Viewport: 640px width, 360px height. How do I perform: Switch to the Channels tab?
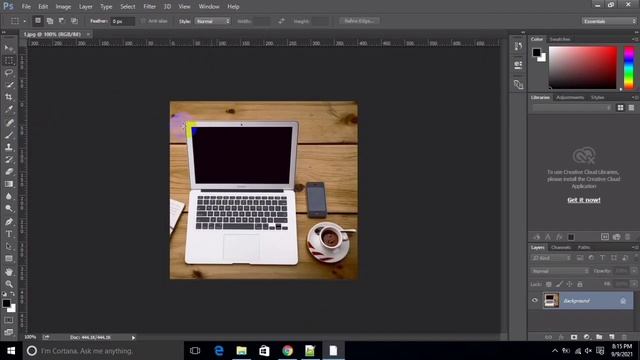[x=560, y=247]
